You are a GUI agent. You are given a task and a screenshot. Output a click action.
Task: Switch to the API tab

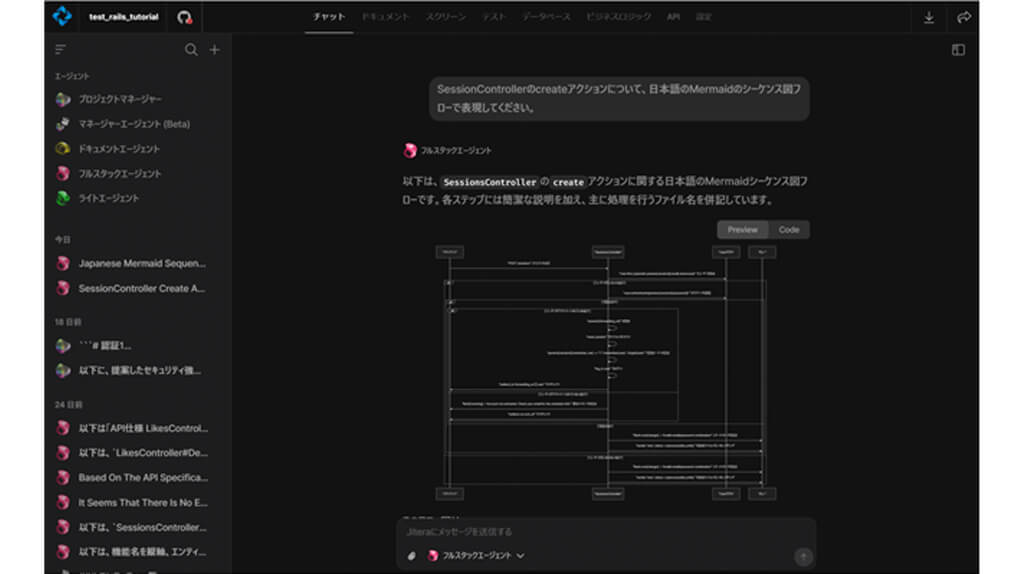pos(673,17)
